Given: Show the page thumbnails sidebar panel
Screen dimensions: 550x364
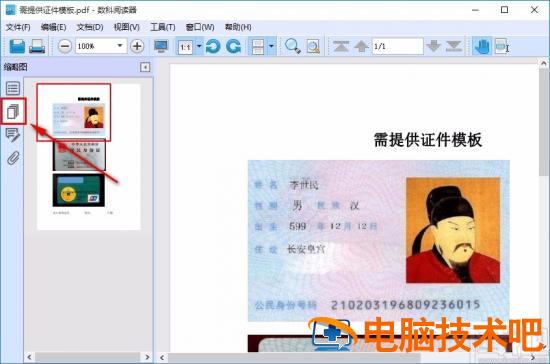Looking at the screenshot, I should pos(13,112).
